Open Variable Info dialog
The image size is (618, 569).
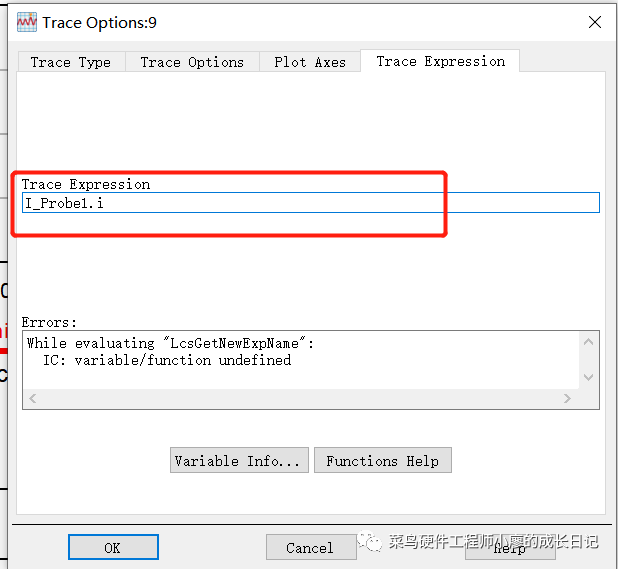click(x=239, y=460)
